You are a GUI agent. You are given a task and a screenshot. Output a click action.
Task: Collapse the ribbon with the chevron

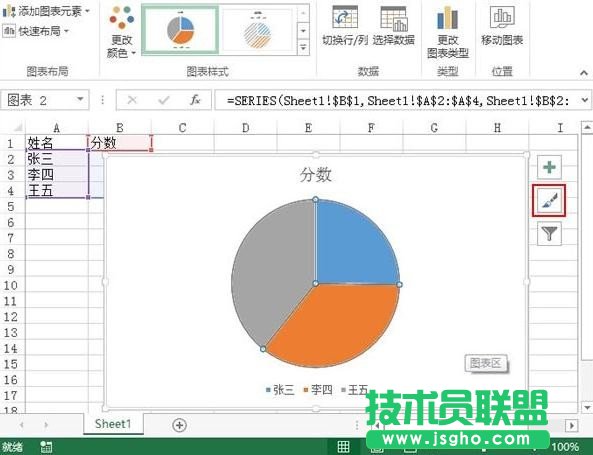pyautogui.click(x=584, y=72)
